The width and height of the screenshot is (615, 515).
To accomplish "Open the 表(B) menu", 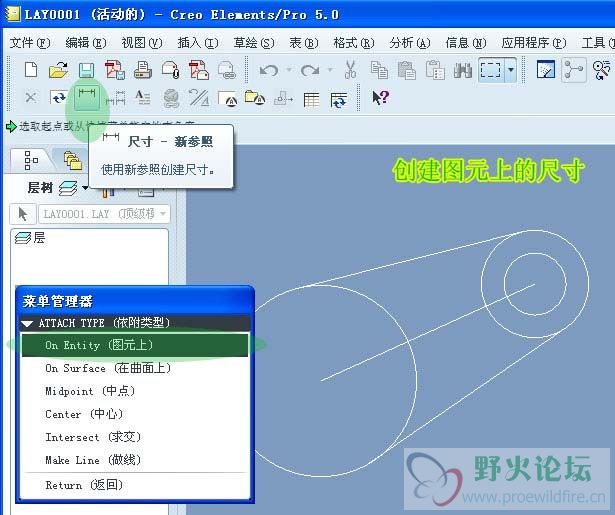I will pyautogui.click(x=304, y=42).
